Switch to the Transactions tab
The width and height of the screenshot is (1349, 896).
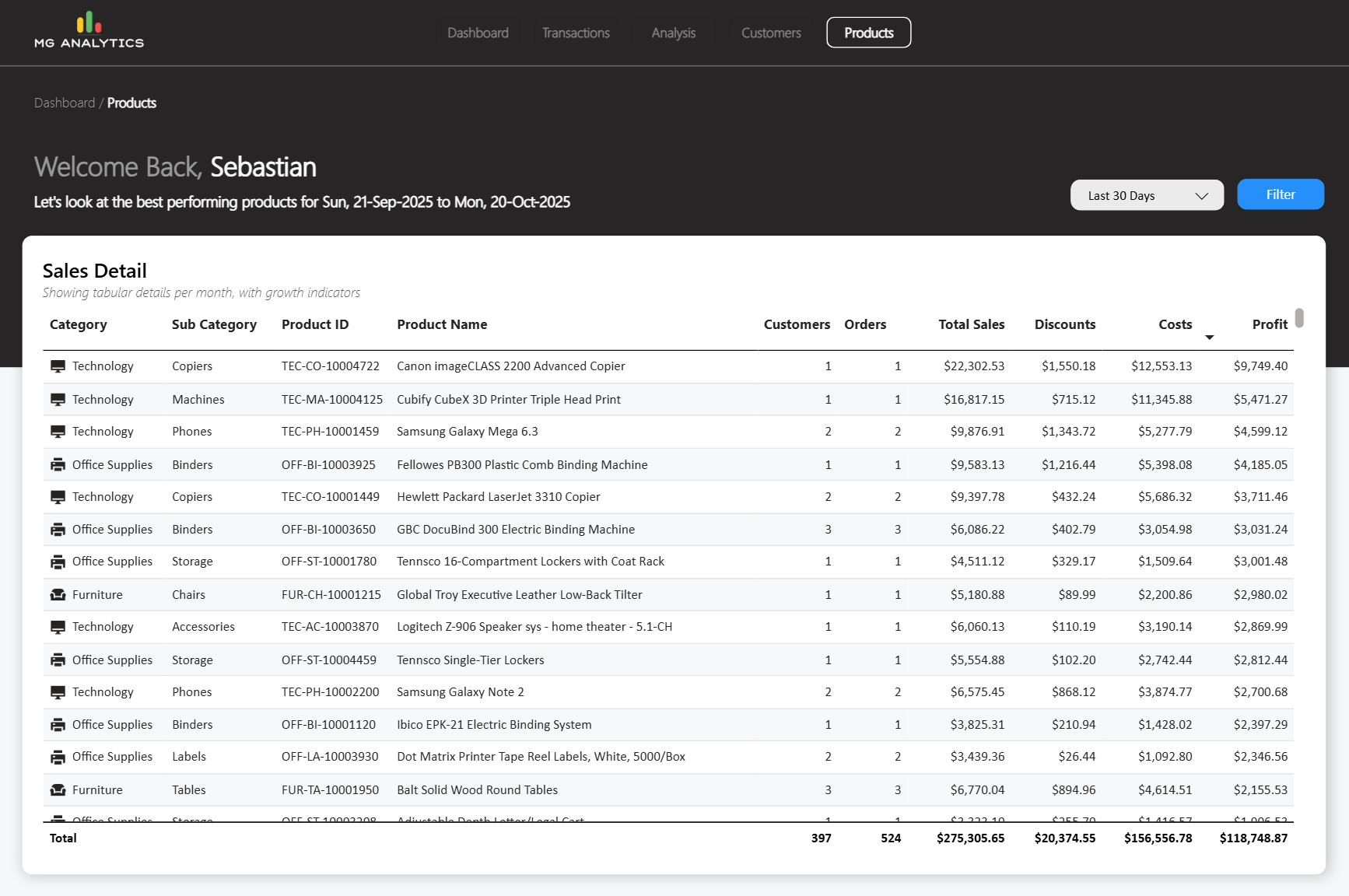point(576,33)
